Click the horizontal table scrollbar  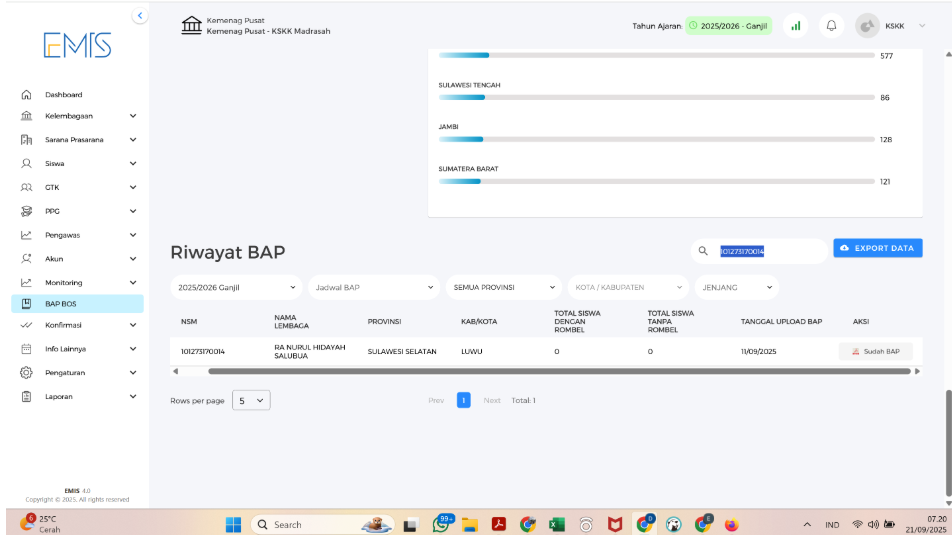pyautogui.click(x=558, y=371)
